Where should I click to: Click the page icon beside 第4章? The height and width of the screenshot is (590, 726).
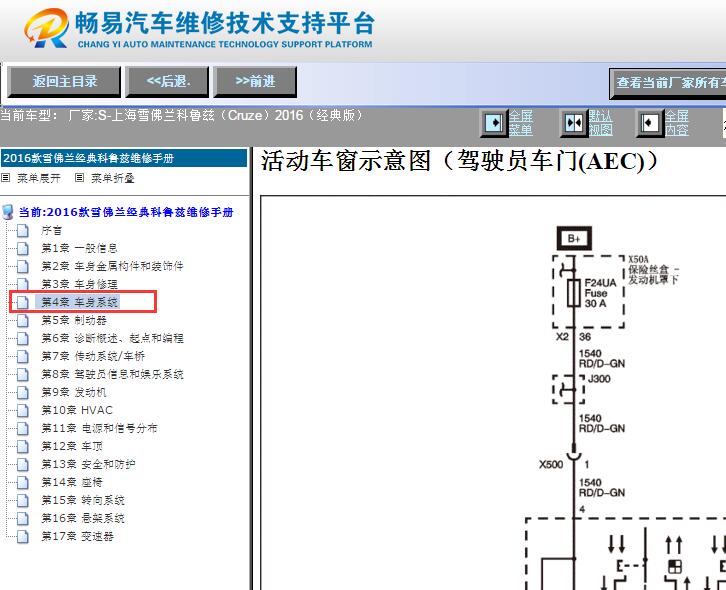pyautogui.click(x=23, y=302)
